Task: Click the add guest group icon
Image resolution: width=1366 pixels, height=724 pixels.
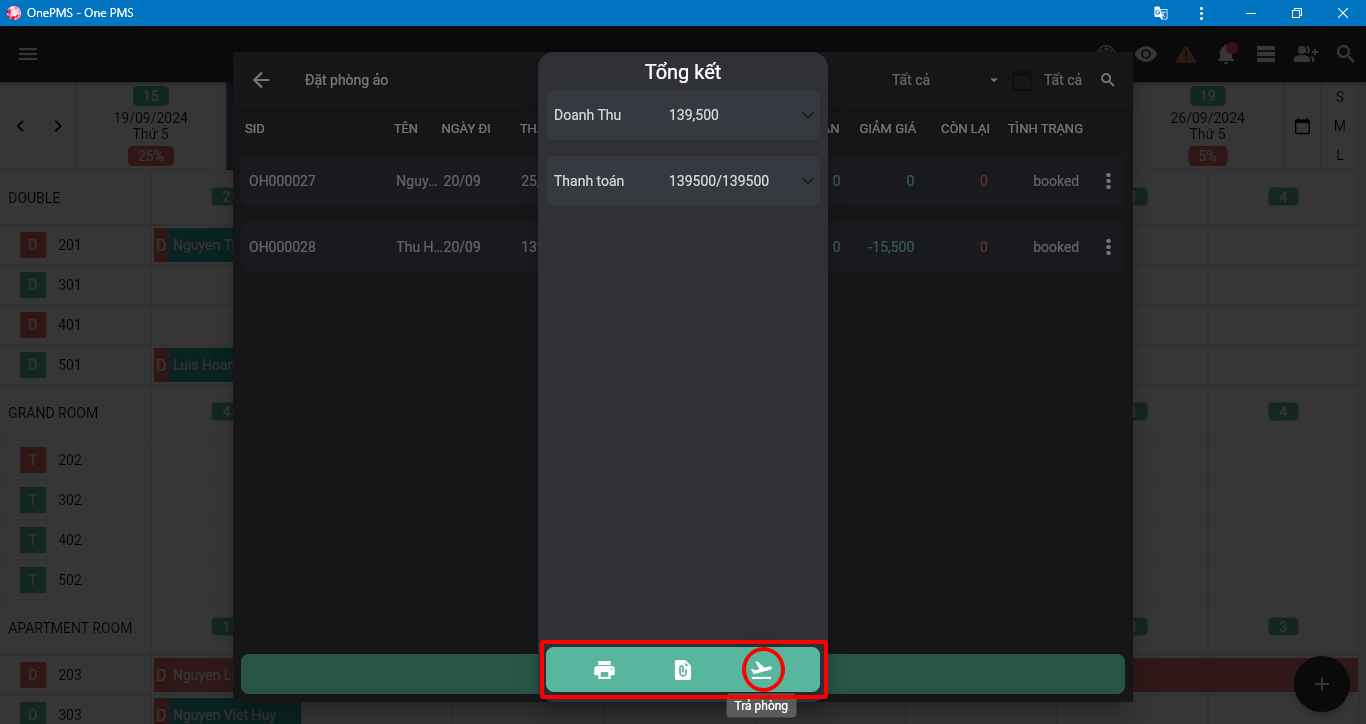Action: (x=1306, y=54)
